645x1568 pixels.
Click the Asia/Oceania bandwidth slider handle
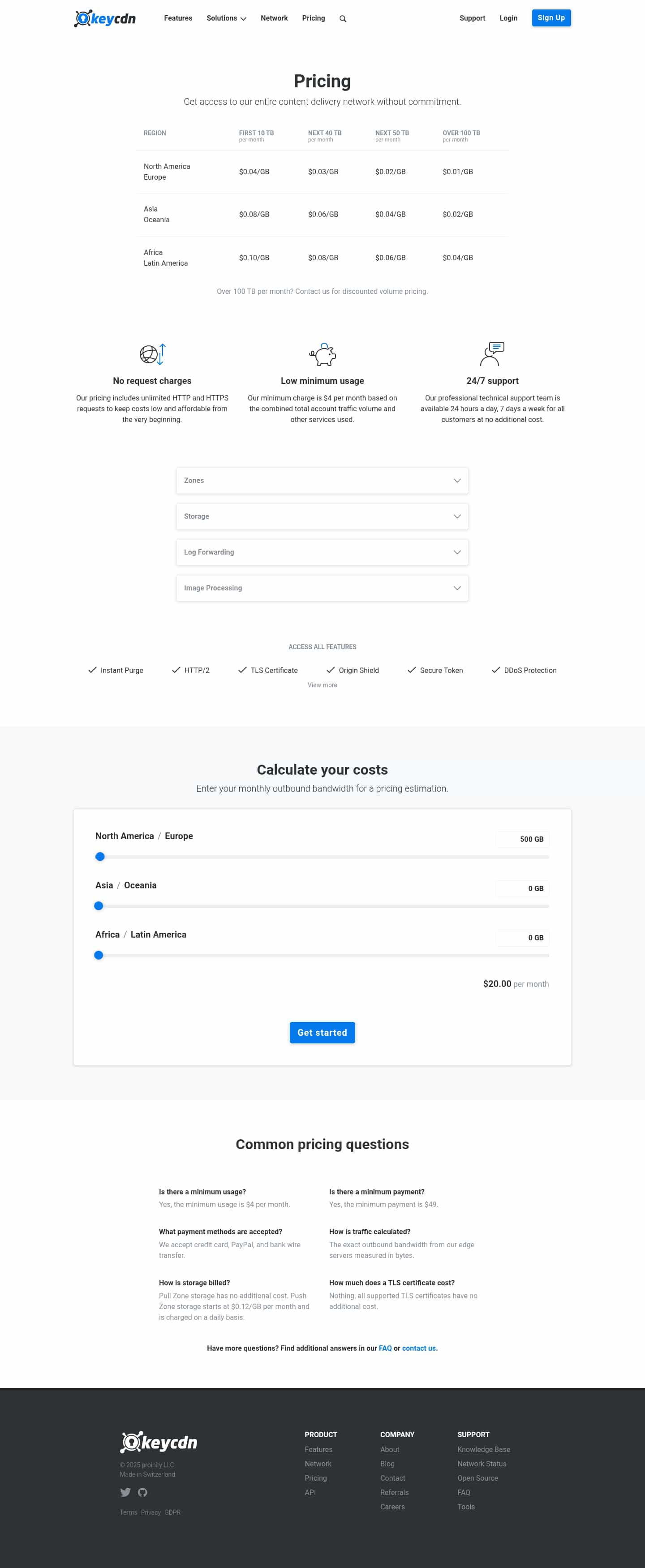[x=99, y=906]
